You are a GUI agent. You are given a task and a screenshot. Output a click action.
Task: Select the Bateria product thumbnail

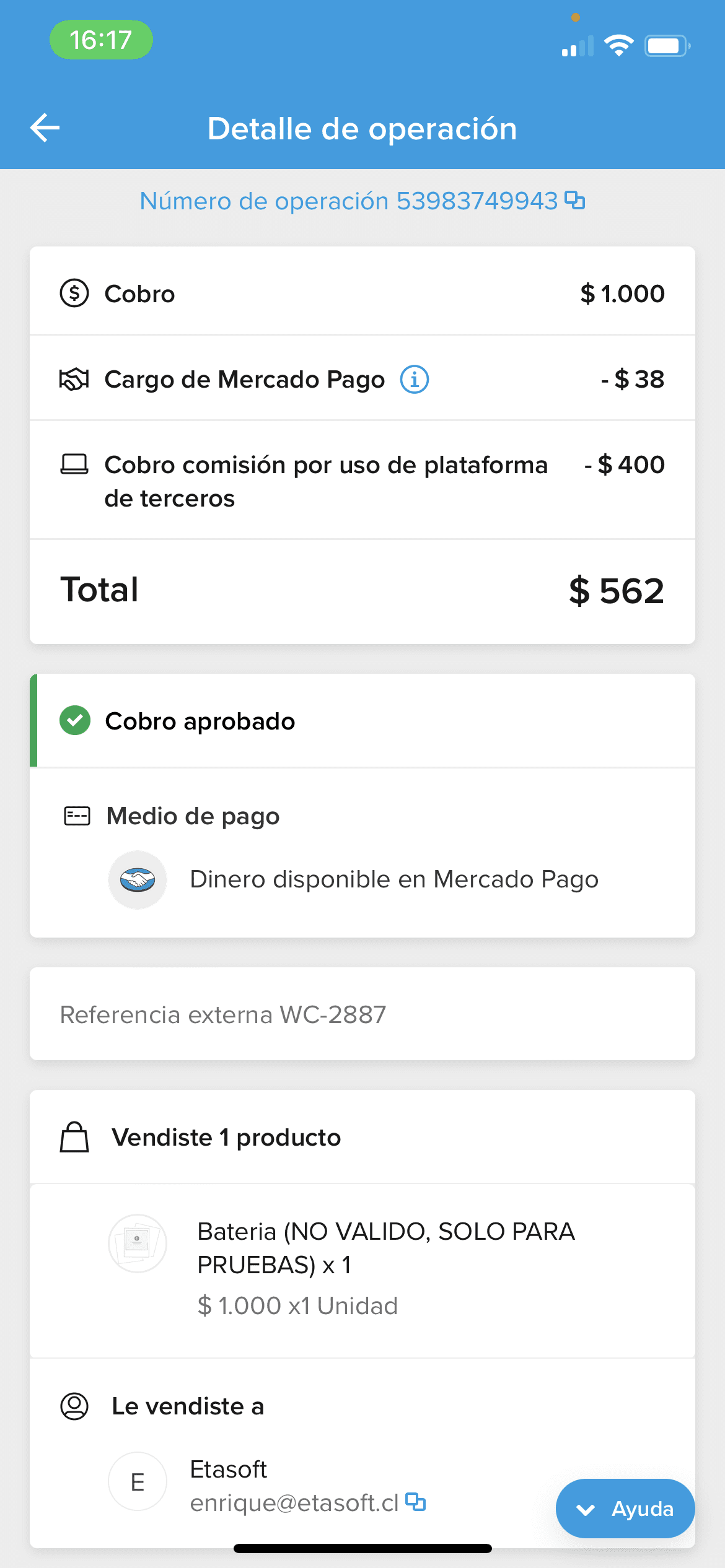(x=138, y=1244)
